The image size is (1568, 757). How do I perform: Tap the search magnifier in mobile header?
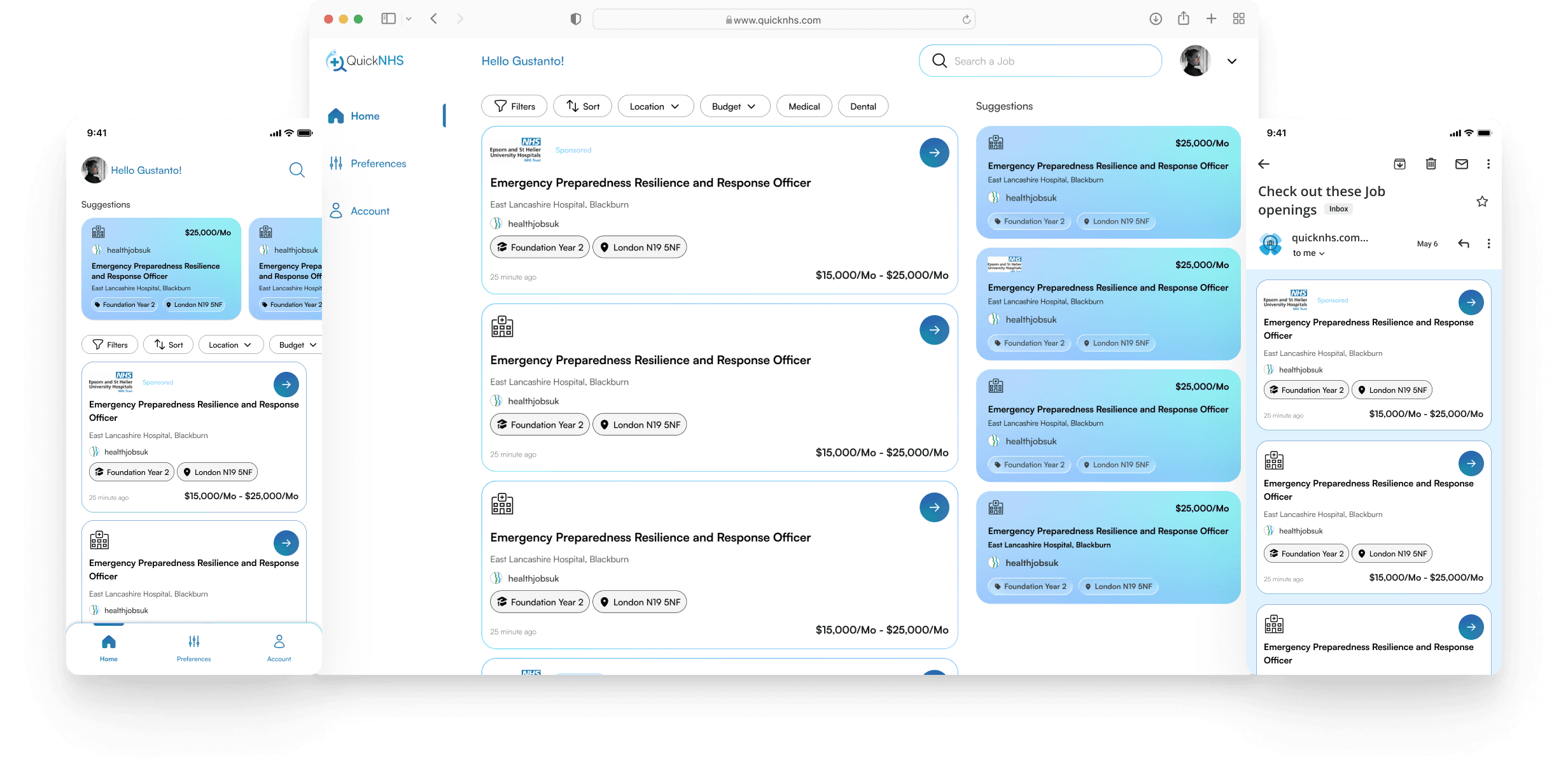(297, 170)
